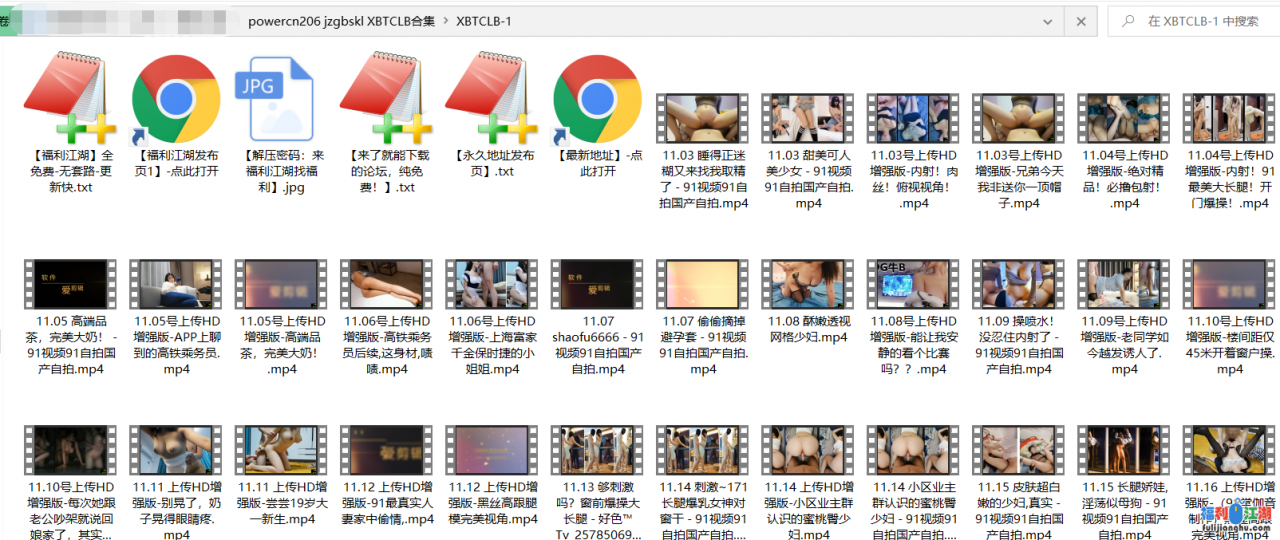
Task: Open the 最新地址 Chrome shortcut
Action: click(x=598, y=100)
